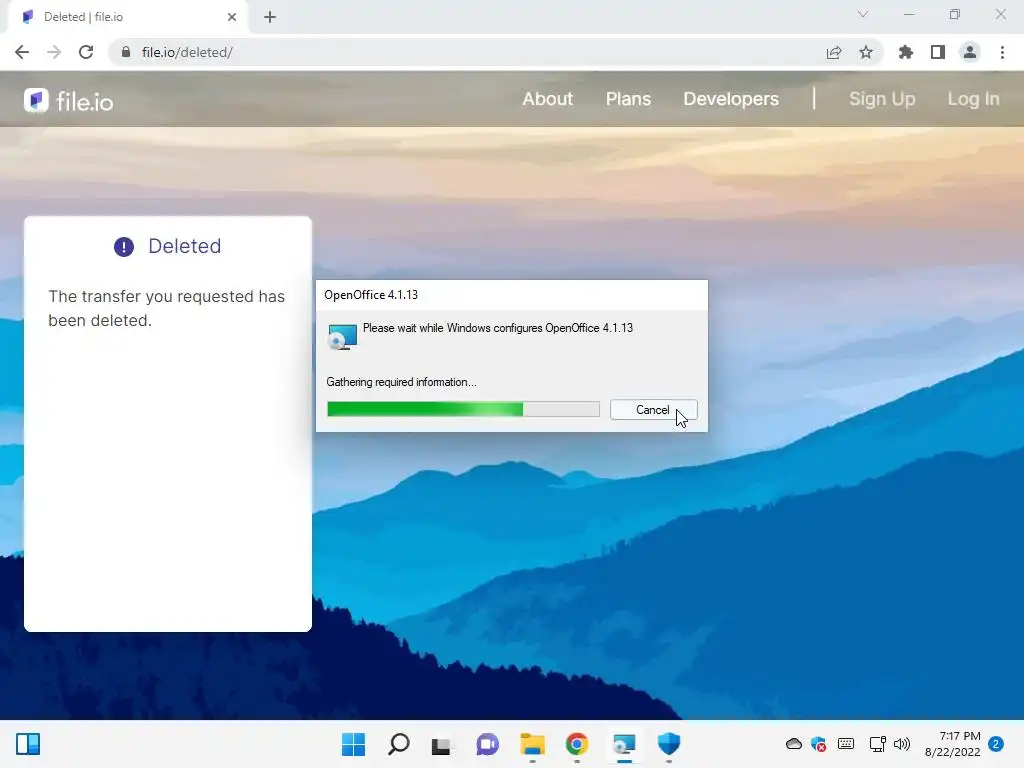Viewport: 1024px width, 768px height.
Task: Select the Deleted | file.io tab
Action: click(128, 17)
